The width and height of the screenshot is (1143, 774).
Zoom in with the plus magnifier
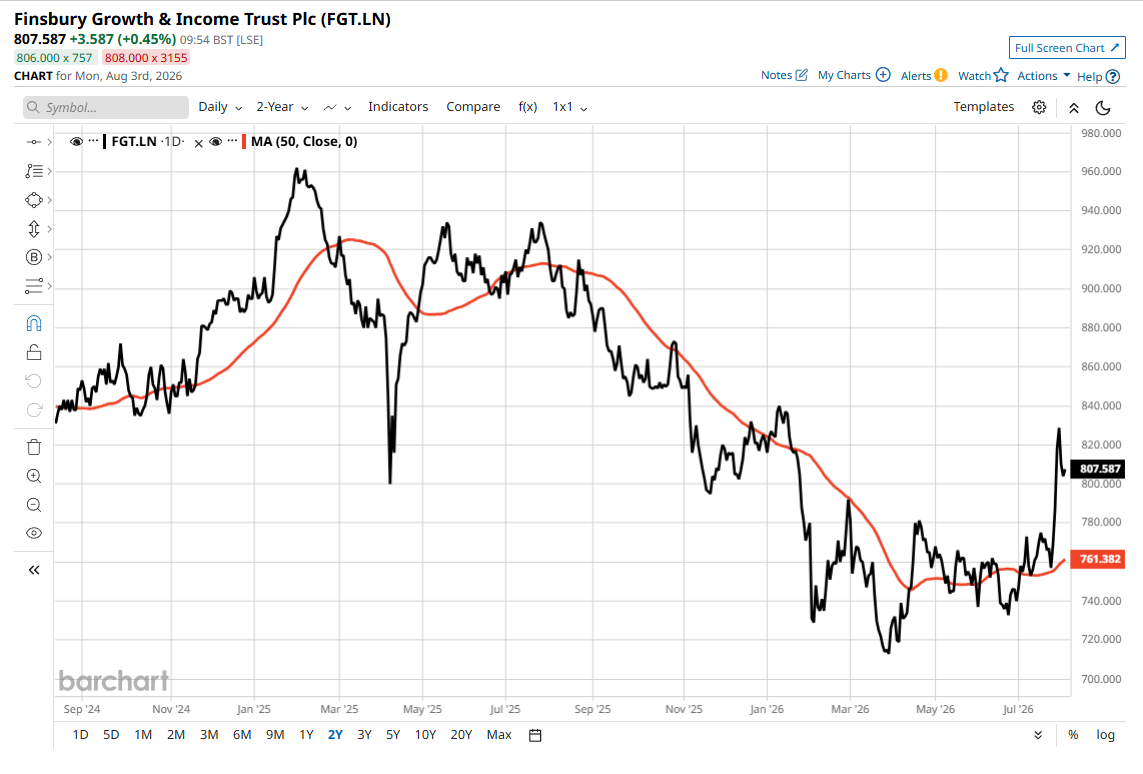point(34,476)
